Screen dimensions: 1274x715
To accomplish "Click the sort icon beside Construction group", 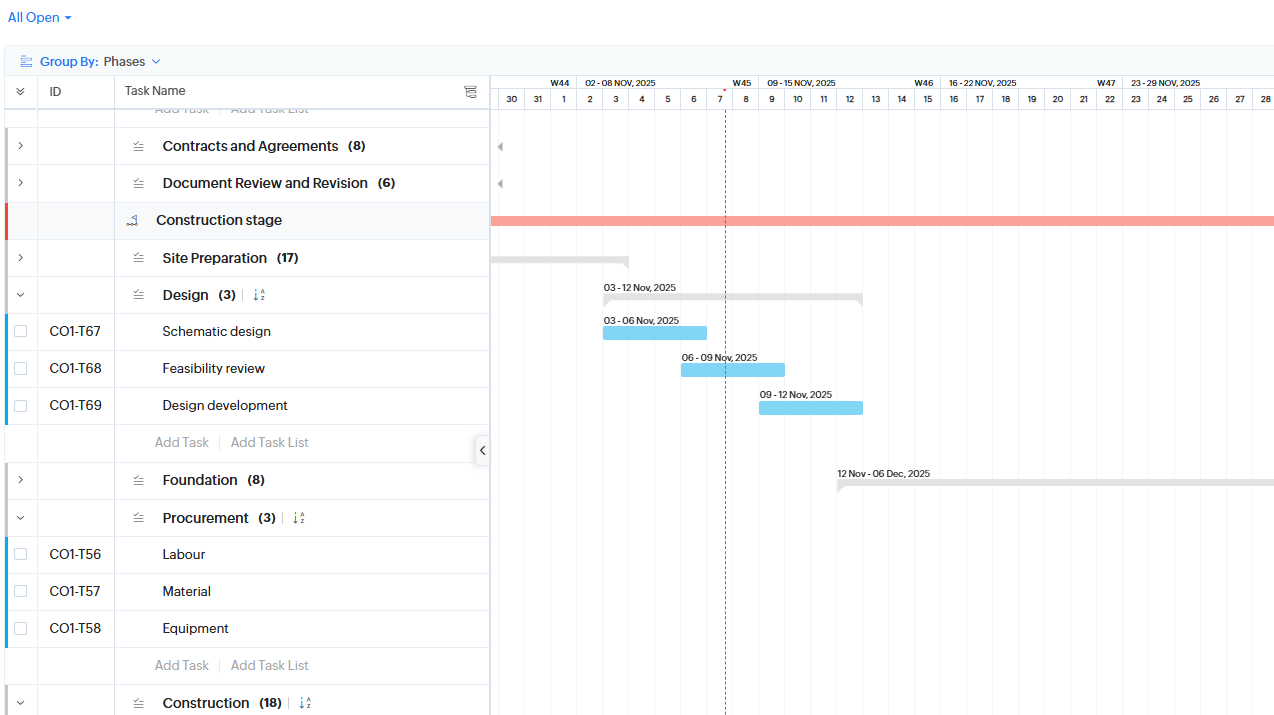I will click(x=304, y=702).
